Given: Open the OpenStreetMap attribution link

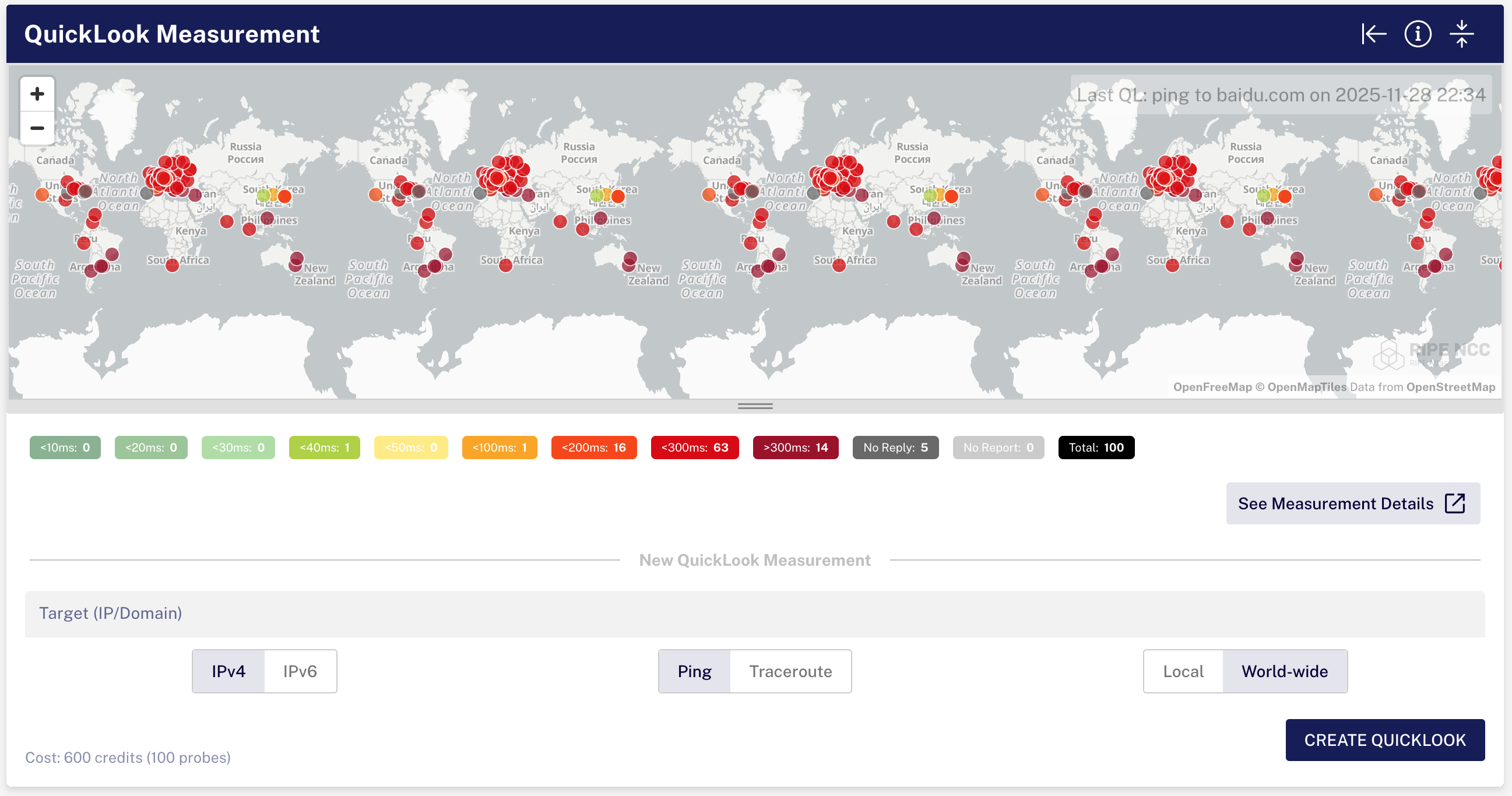Looking at the screenshot, I should [x=1450, y=387].
